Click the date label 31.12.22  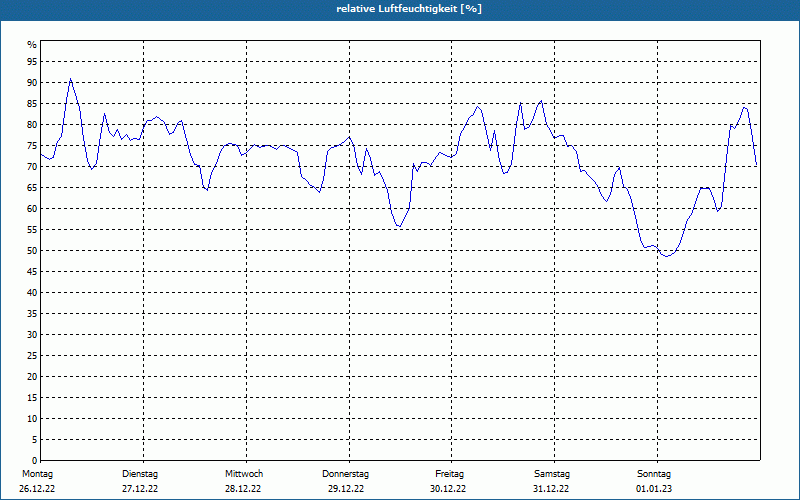[551, 489]
